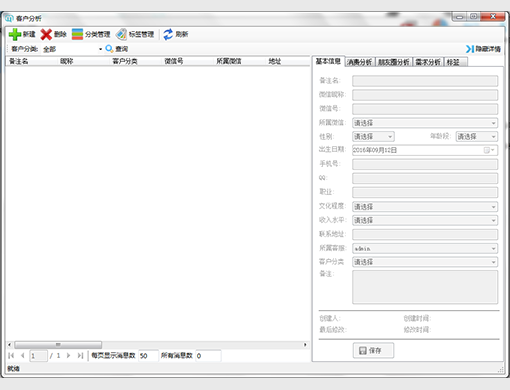510x390 pixels.
Task: Open the 性别 dropdown
Action: (390, 137)
